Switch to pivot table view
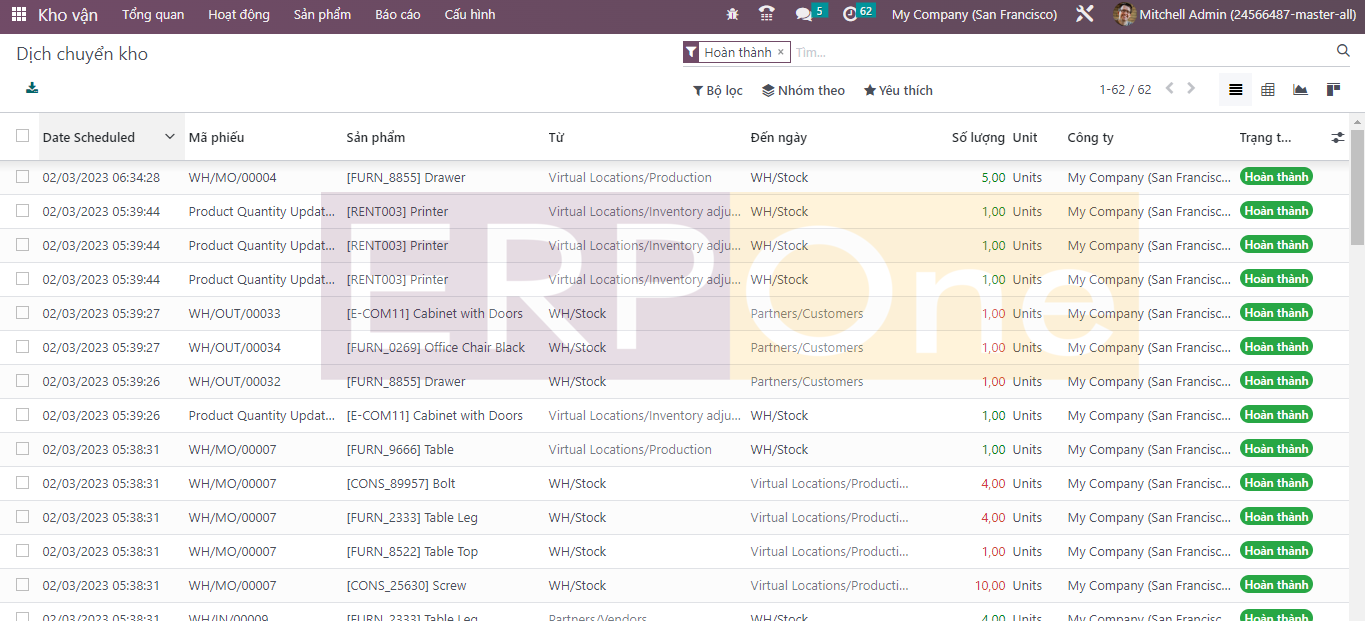The height and width of the screenshot is (621, 1365). pos(1268,90)
